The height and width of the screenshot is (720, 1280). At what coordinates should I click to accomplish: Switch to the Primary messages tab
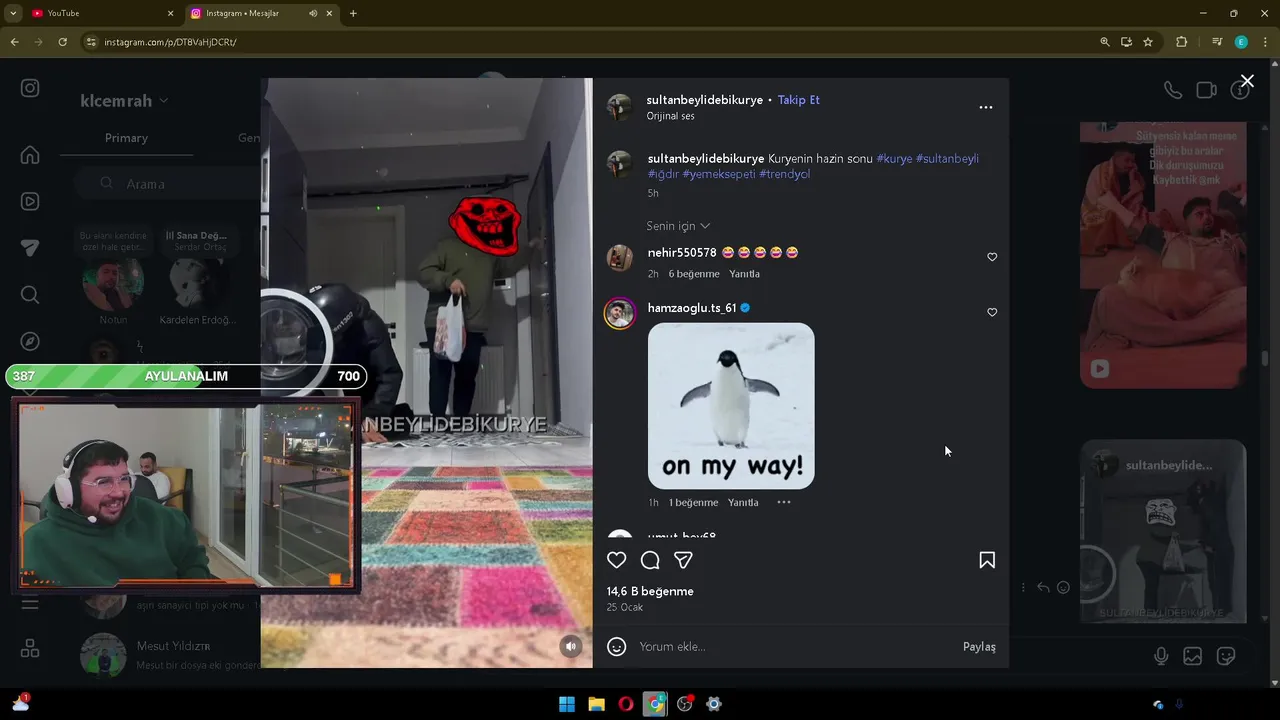126,138
